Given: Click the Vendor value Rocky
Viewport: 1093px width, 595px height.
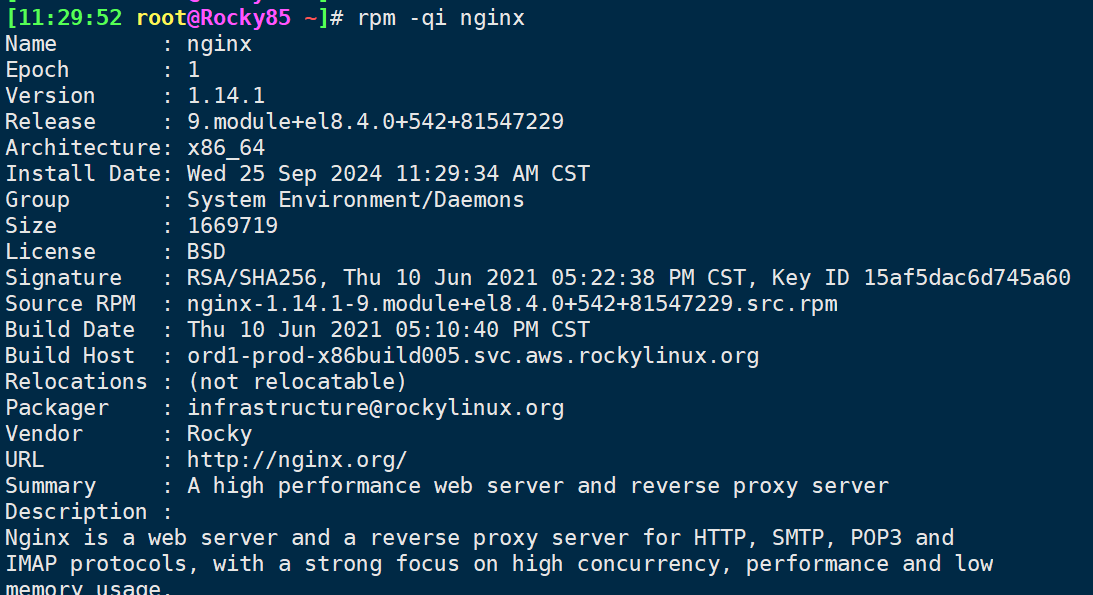Looking at the screenshot, I should pos(219,434).
